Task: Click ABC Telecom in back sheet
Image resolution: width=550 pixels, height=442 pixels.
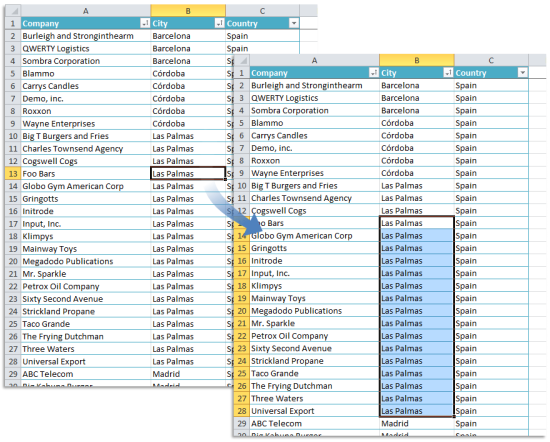Action: [86, 374]
